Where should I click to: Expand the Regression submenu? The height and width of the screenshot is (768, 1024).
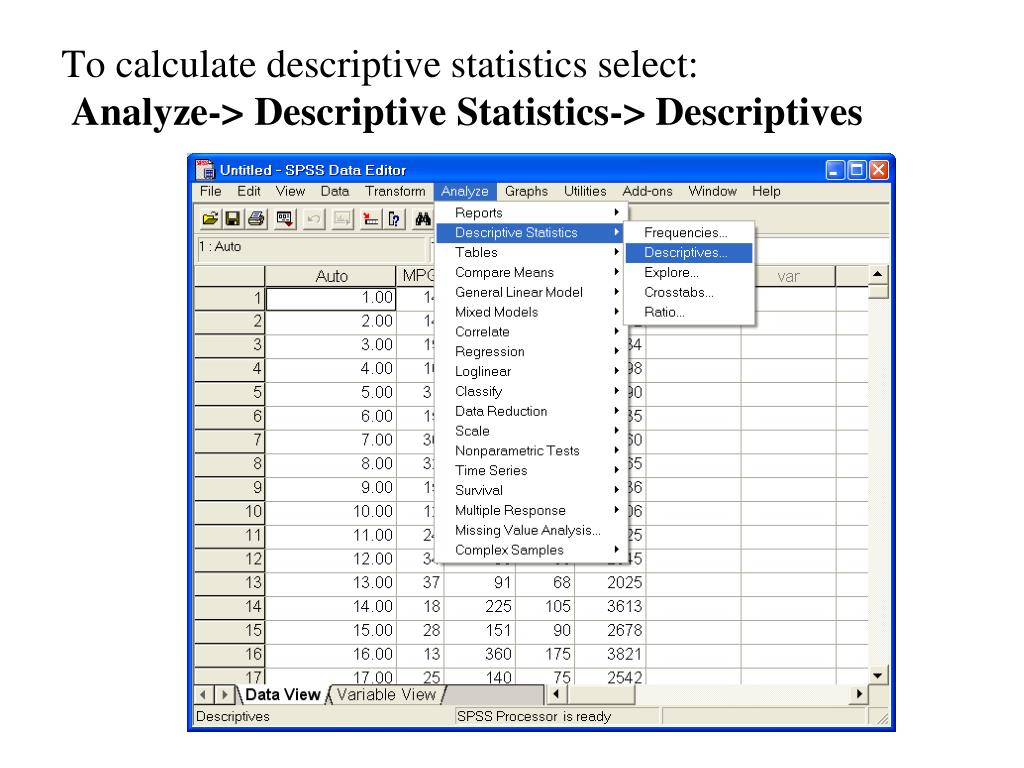coord(531,351)
